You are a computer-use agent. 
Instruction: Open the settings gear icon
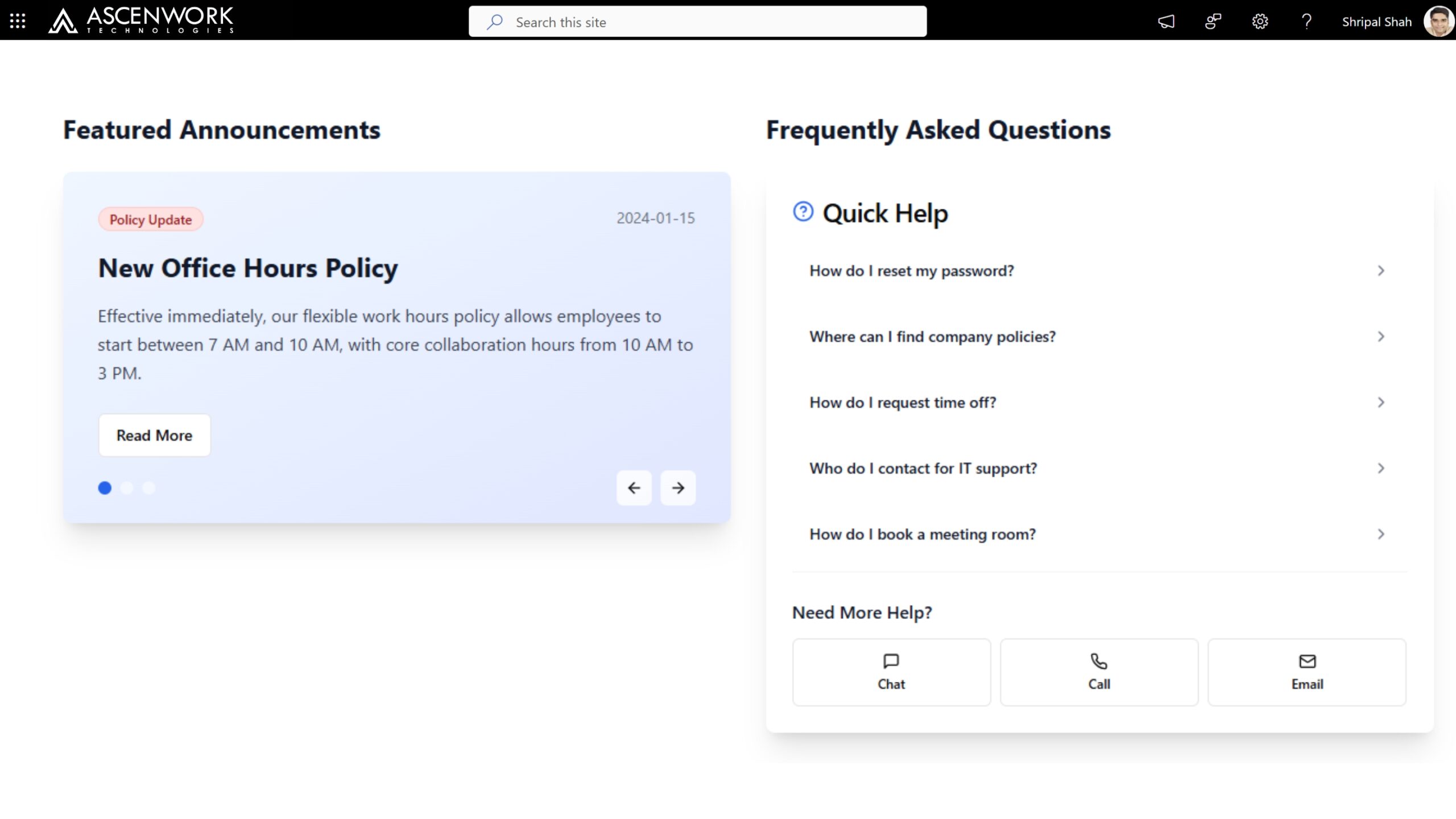tap(1260, 22)
